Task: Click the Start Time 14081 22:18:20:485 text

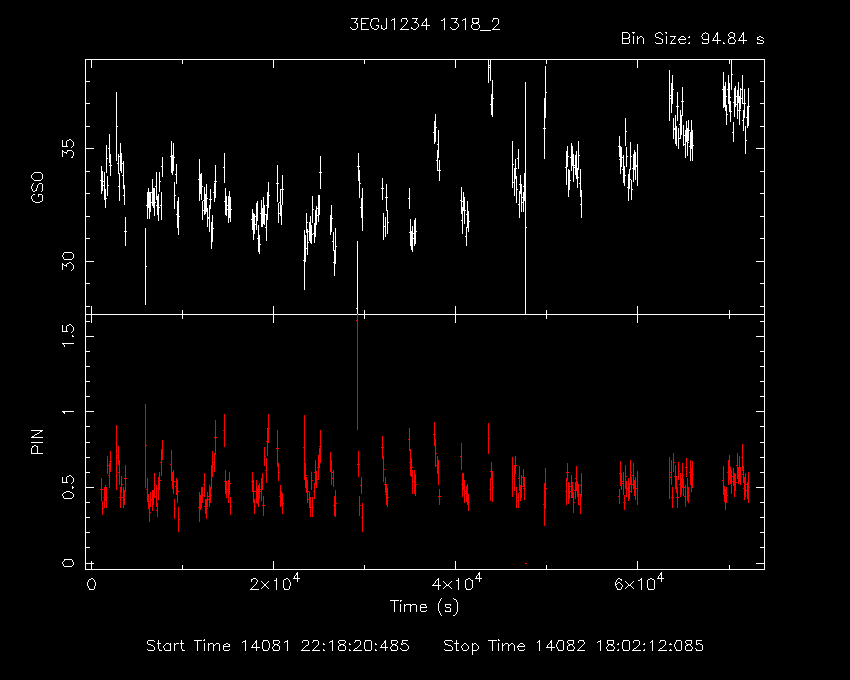Action: coord(278,646)
